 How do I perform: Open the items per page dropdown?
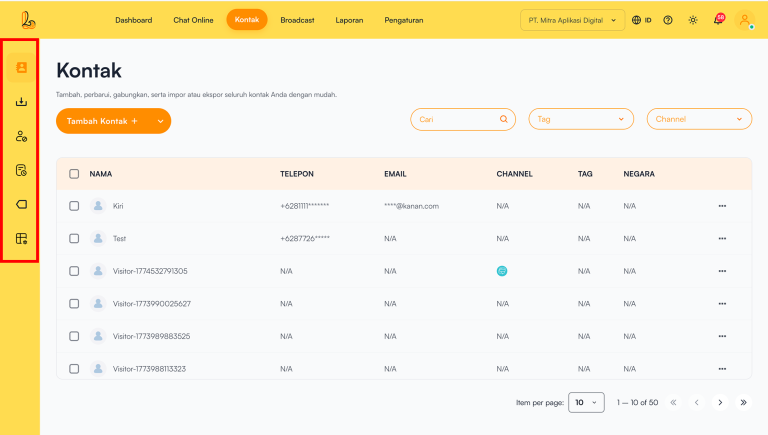click(x=586, y=403)
